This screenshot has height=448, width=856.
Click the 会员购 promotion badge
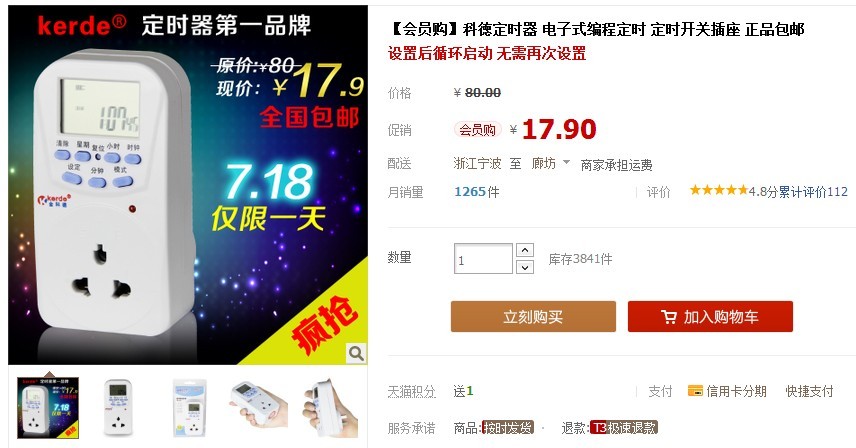coord(477,129)
